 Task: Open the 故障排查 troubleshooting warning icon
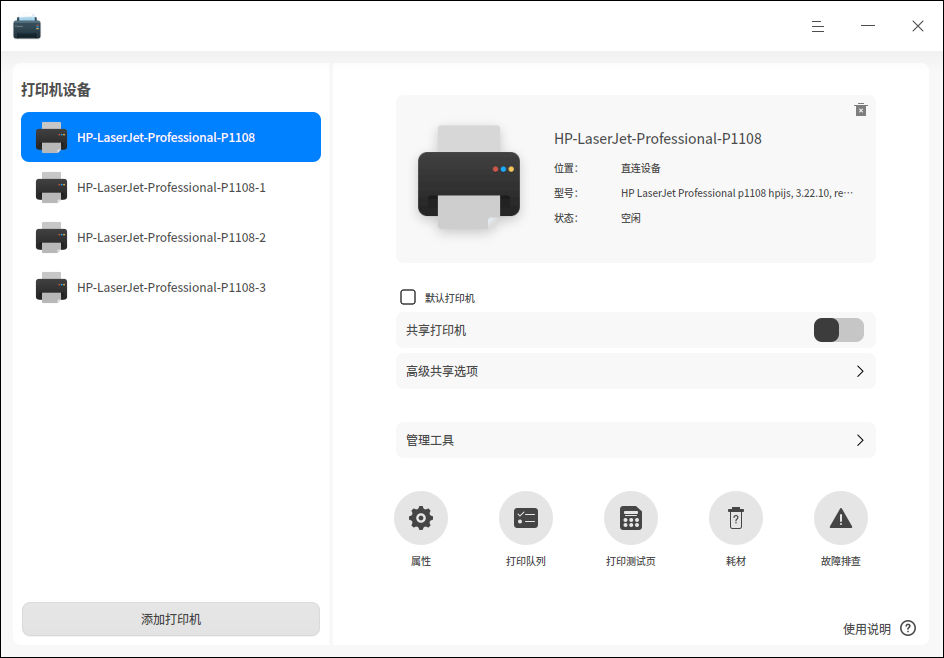840,518
